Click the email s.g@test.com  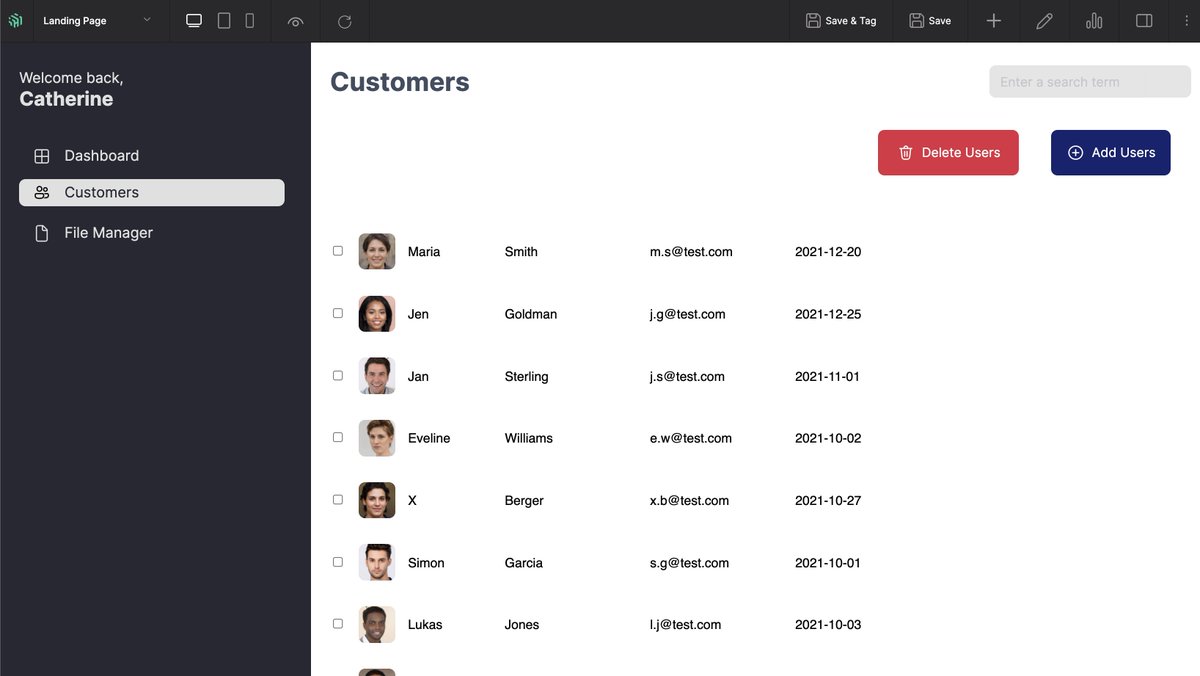689,563
